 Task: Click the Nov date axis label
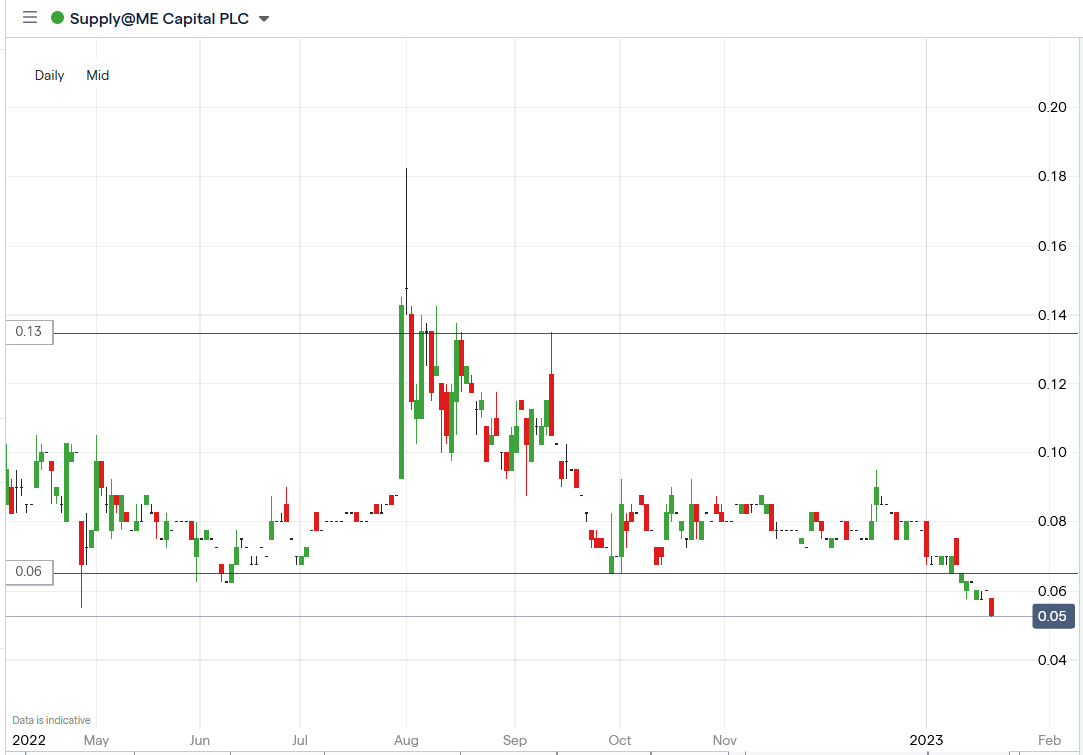pos(725,740)
